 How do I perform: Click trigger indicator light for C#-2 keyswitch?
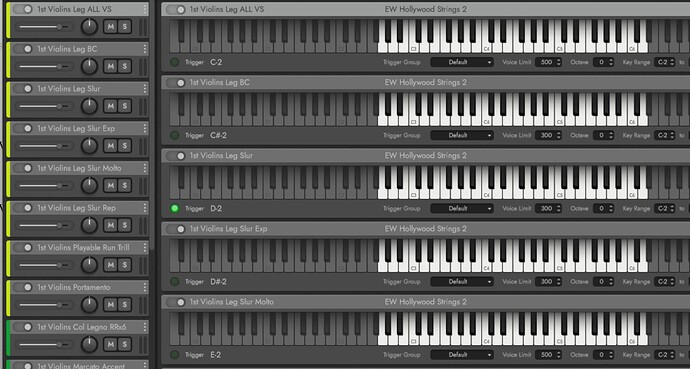click(x=175, y=135)
